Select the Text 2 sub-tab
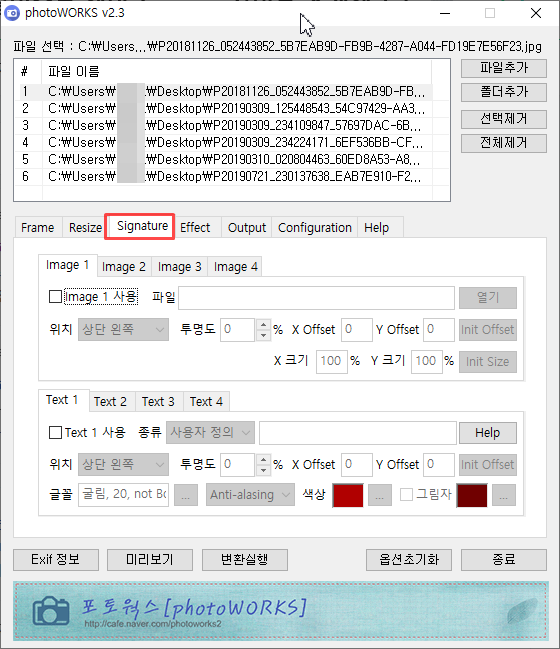Image resolution: width=560 pixels, height=649 pixels. click(110, 401)
